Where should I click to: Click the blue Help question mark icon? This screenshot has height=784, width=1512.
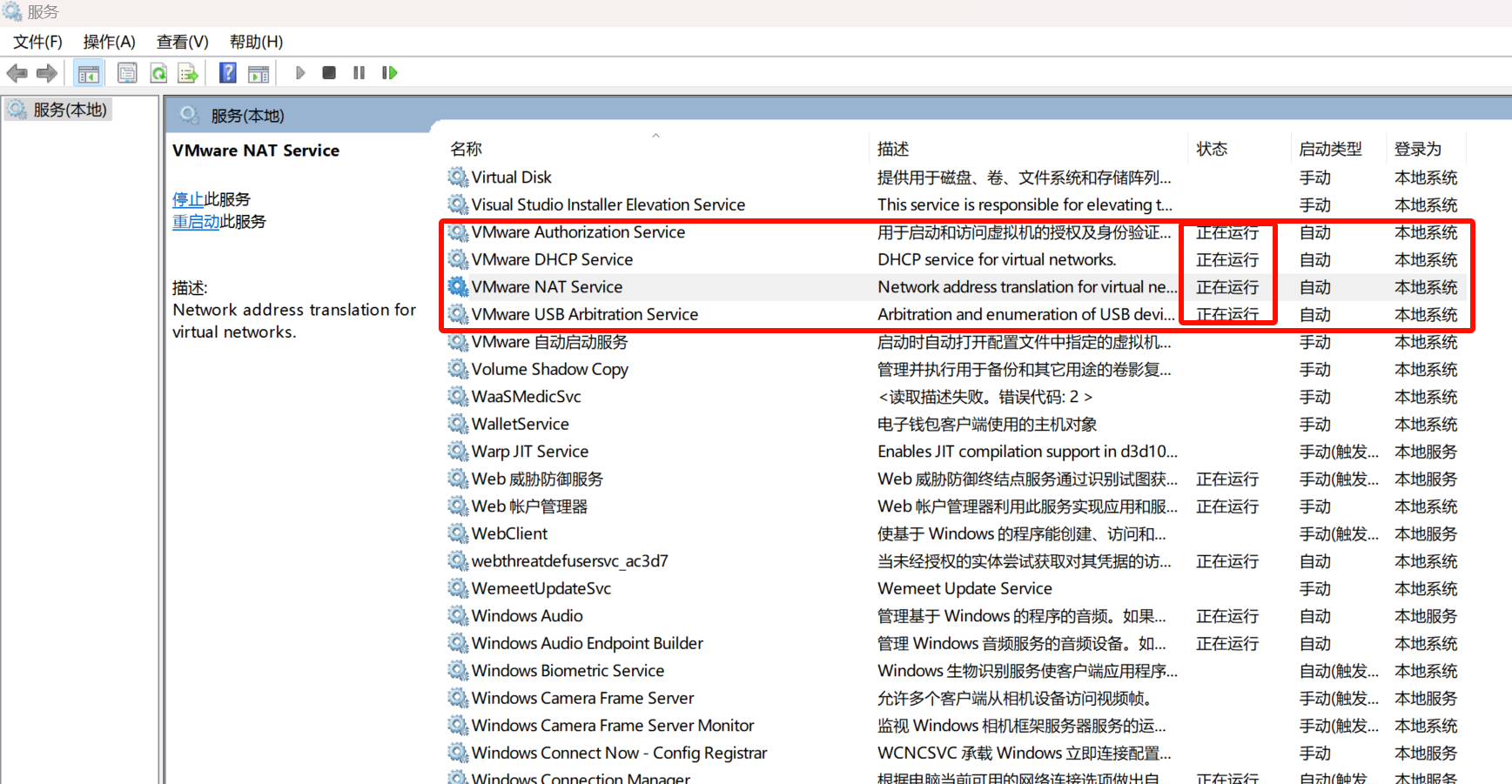tap(228, 73)
